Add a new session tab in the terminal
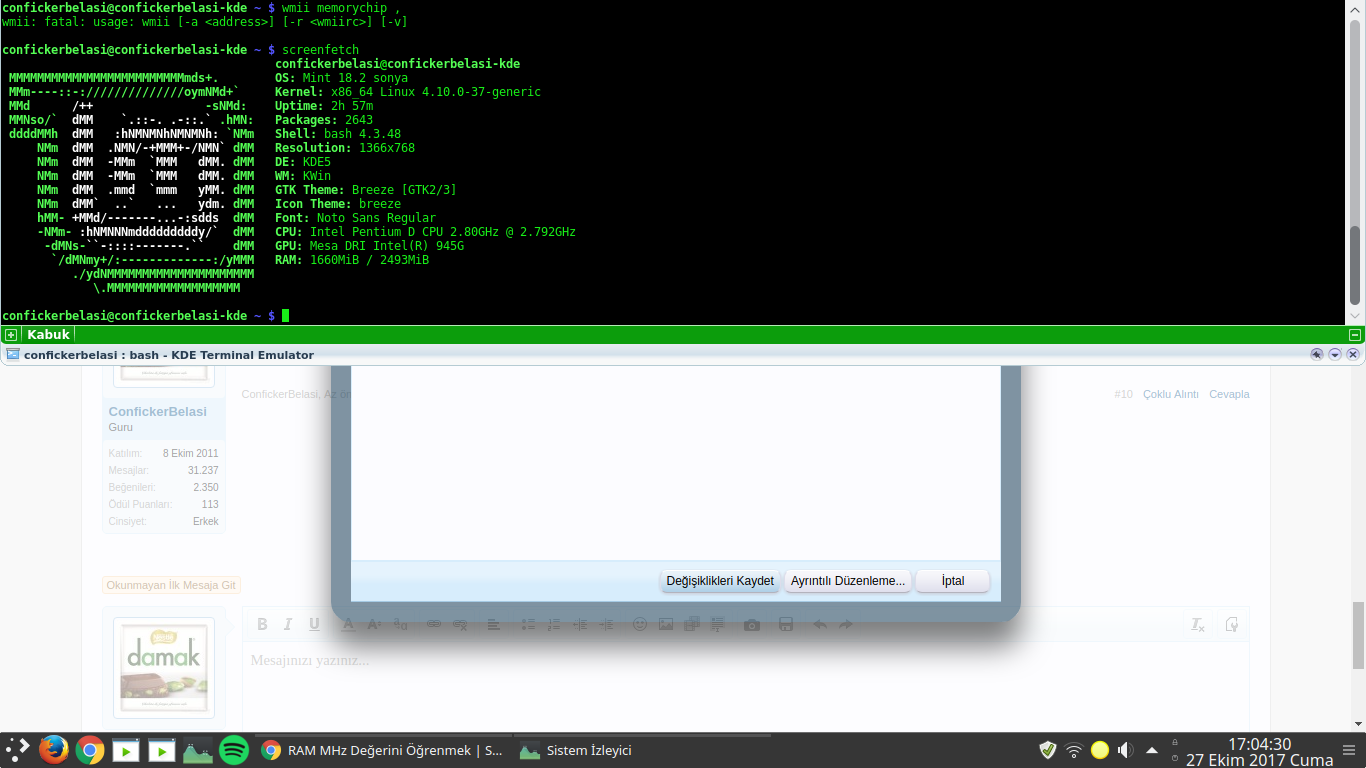This screenshot has height=768, width=1366. (x=10, y=335)
